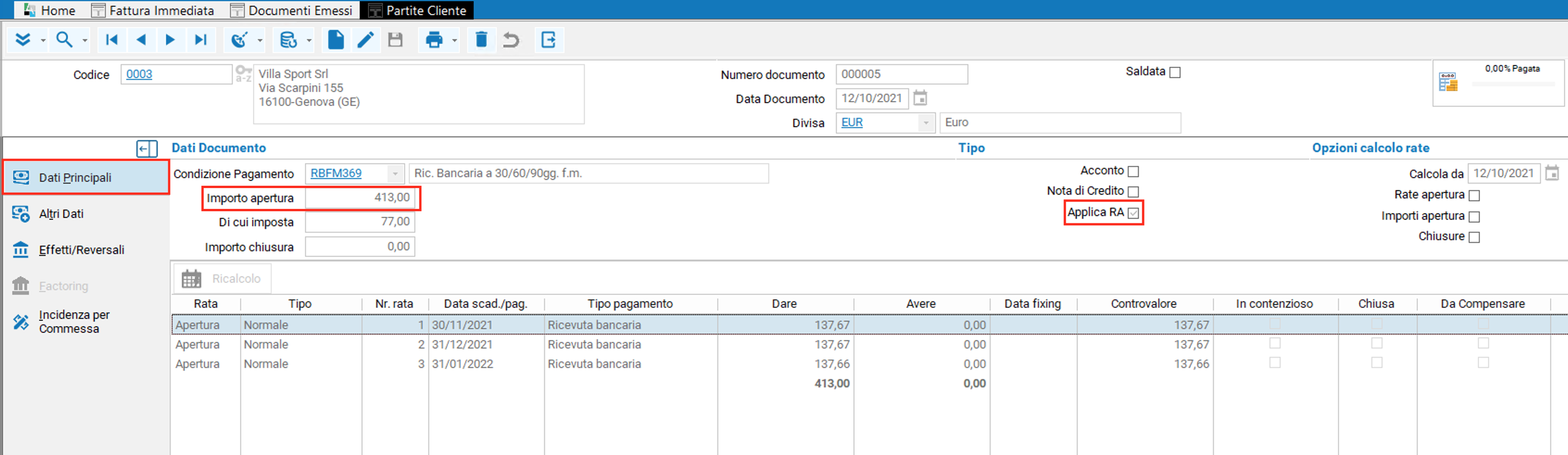Click the Importo apertura amount field
The image size is (1568, 455).
(x=360, y=198)
